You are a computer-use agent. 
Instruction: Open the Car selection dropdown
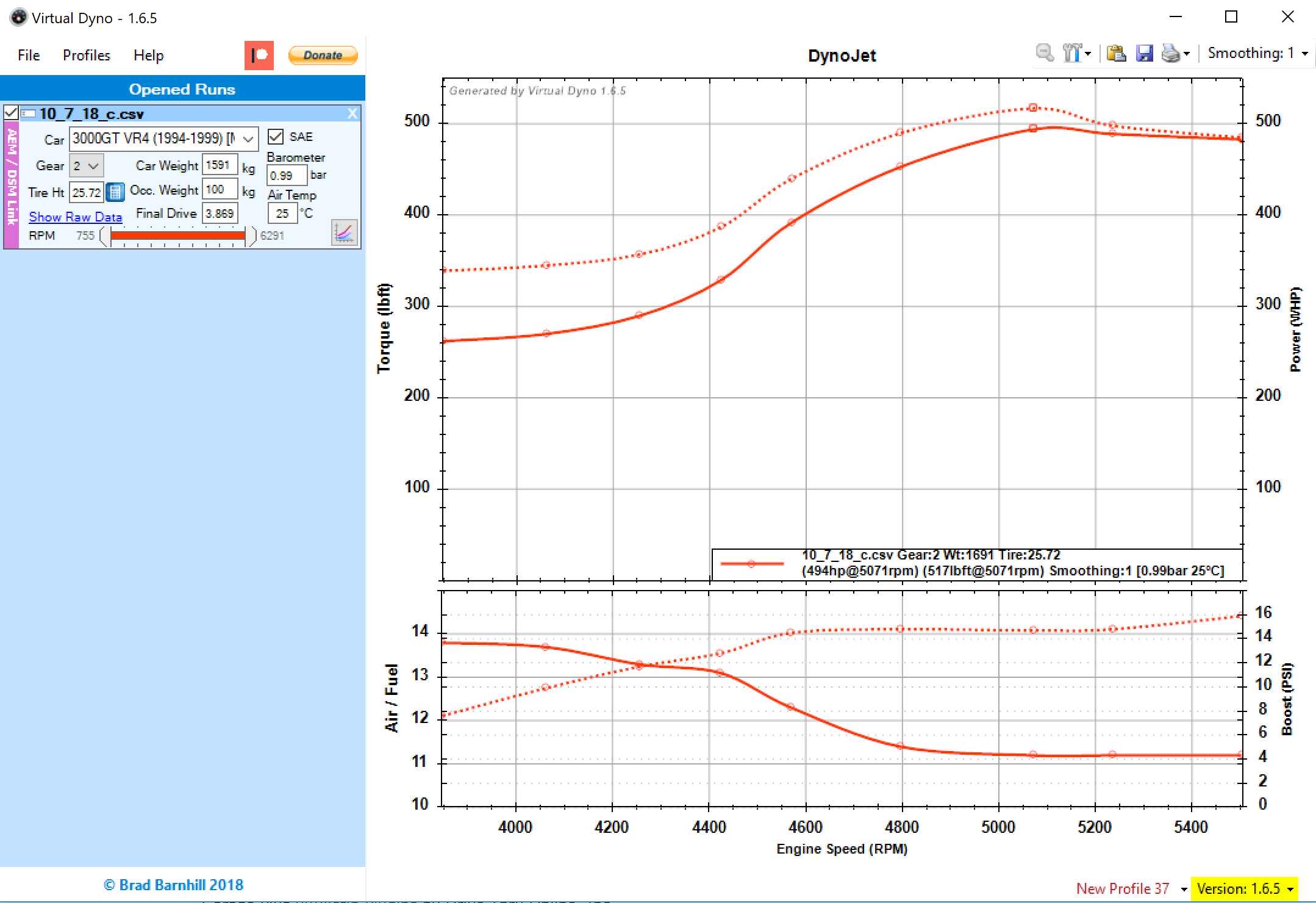coord(164,139)
